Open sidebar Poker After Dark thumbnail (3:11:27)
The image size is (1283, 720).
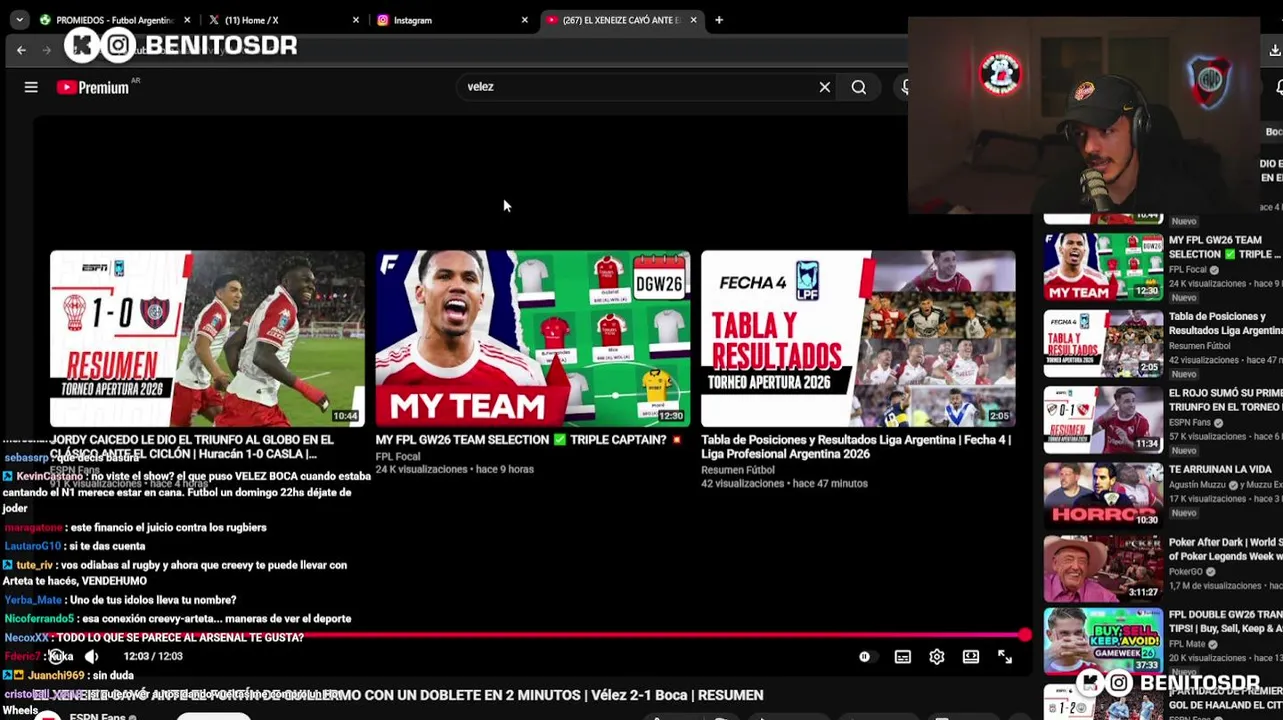tap(1104, 568)
